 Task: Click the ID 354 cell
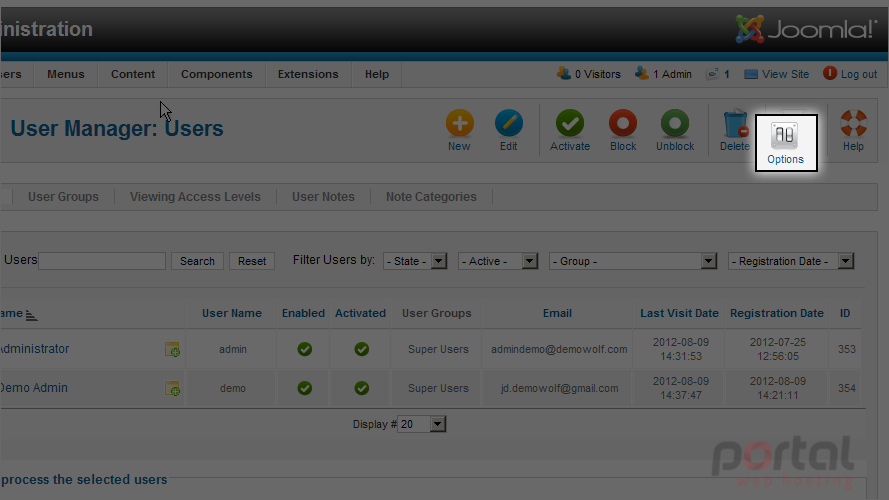(846, 388)
